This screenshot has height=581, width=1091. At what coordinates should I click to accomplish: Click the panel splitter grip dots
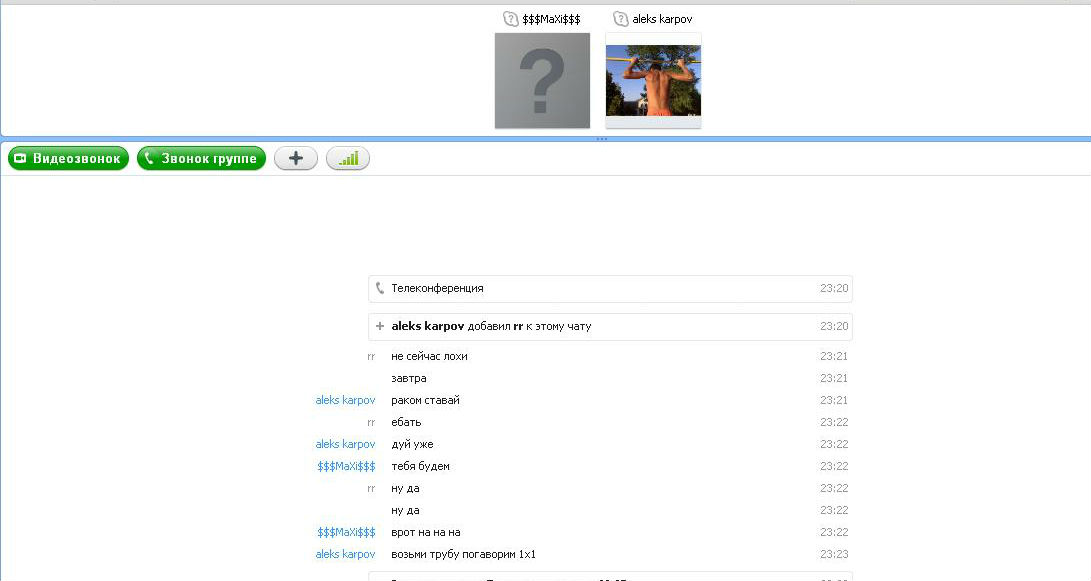[602, 139]
